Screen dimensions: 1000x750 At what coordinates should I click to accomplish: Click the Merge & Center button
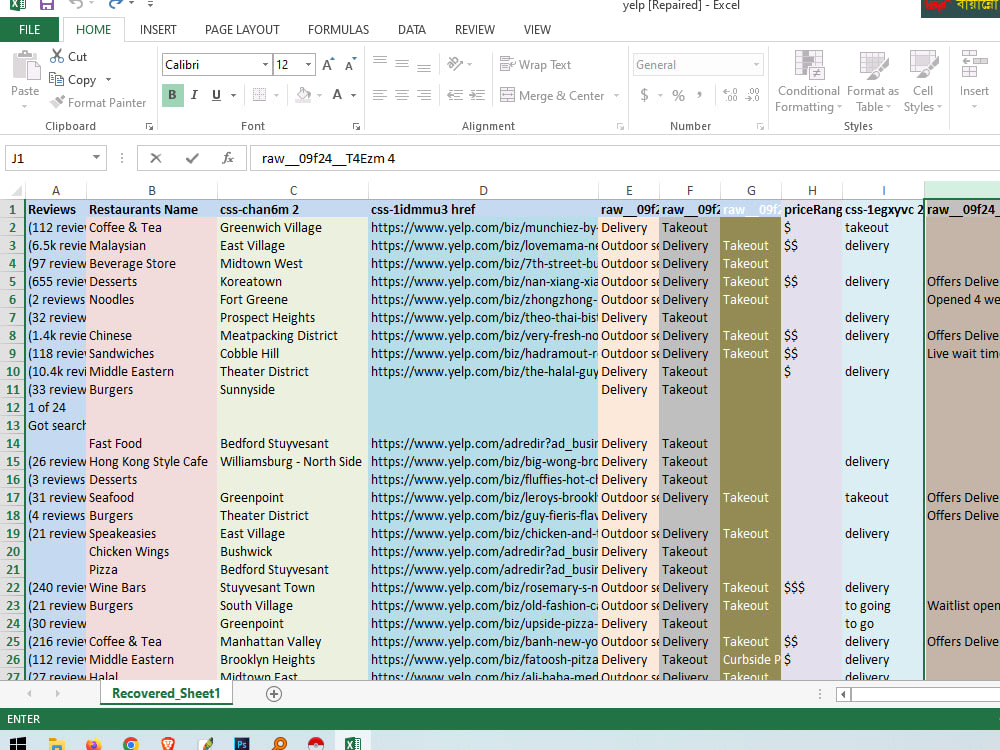point(552,95)
